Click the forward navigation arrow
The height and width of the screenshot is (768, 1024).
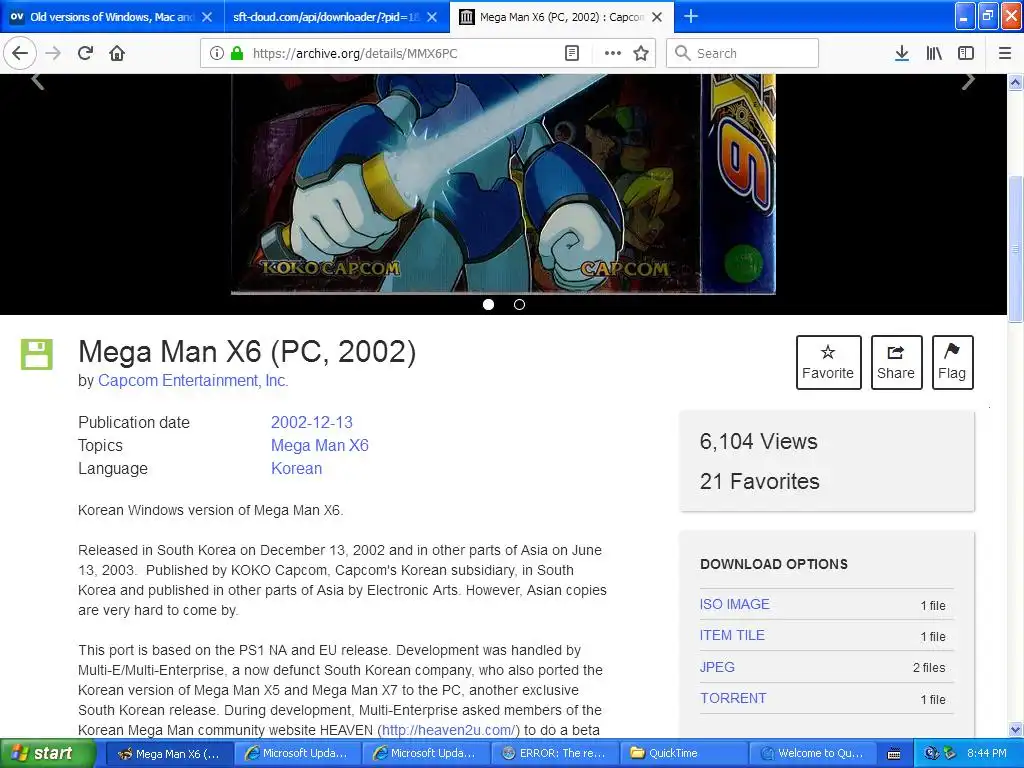pos(53,53)
